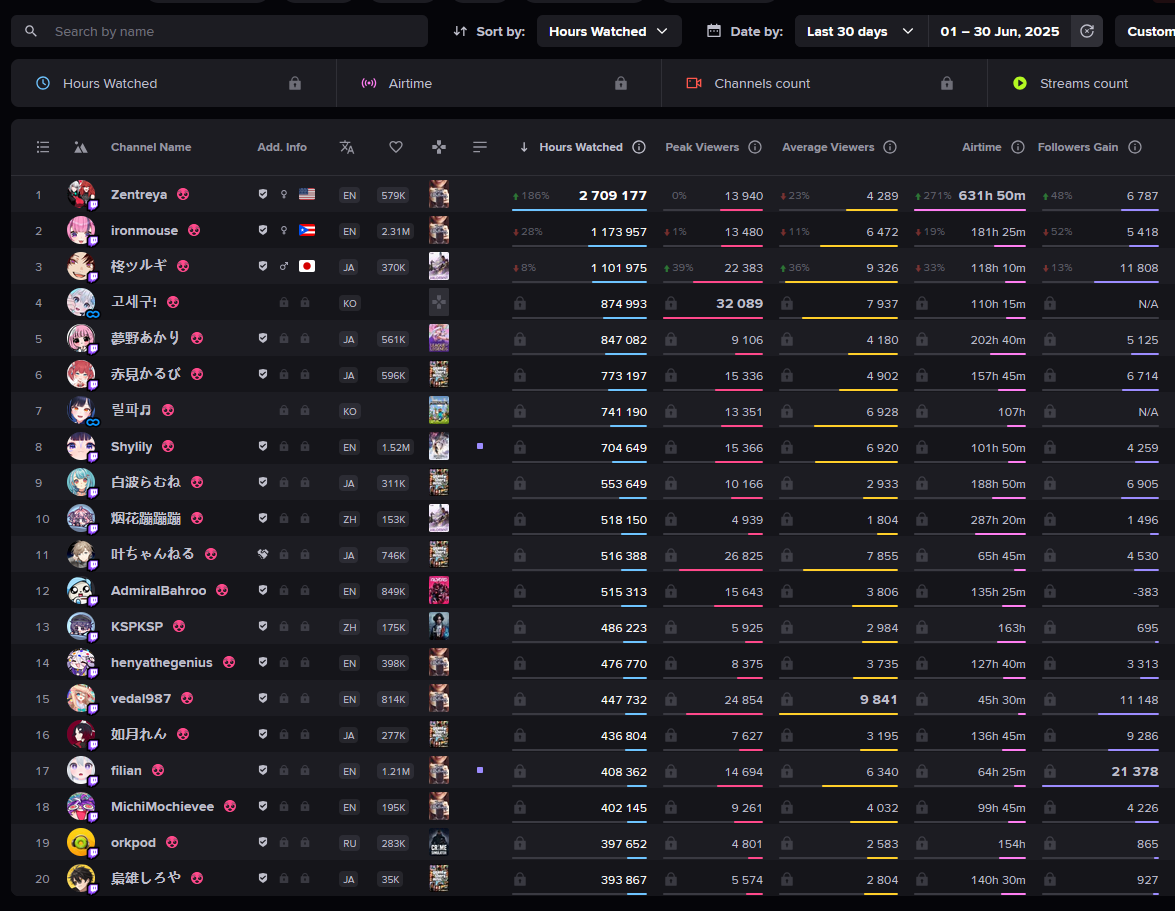Screen dimensions: 1175x911
Task: Click info icon next to Peak Viewers header
Action: pyautogui.click(x=755, y=148)
